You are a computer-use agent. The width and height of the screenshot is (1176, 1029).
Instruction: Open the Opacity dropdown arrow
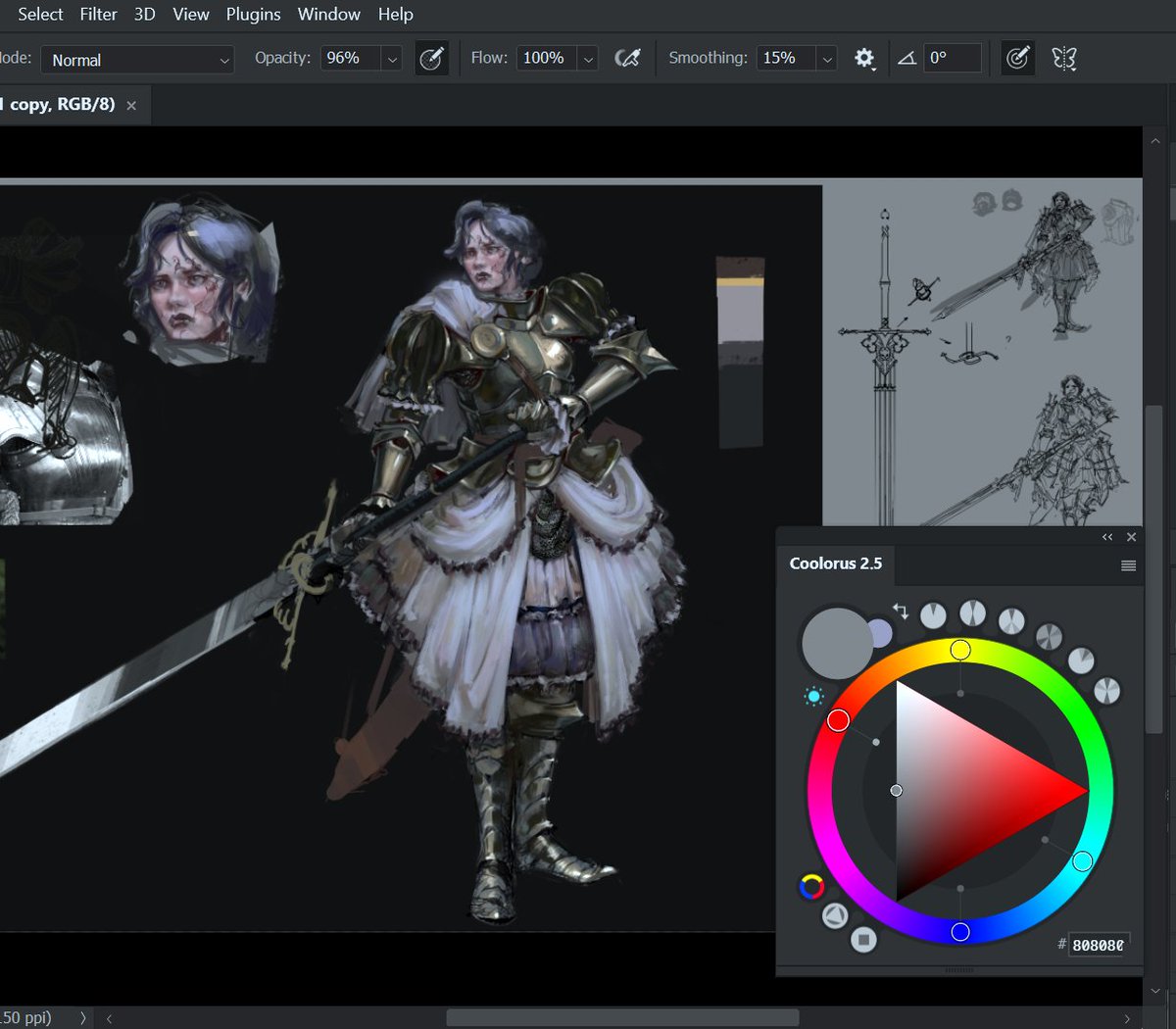click(x=392, y=58)
